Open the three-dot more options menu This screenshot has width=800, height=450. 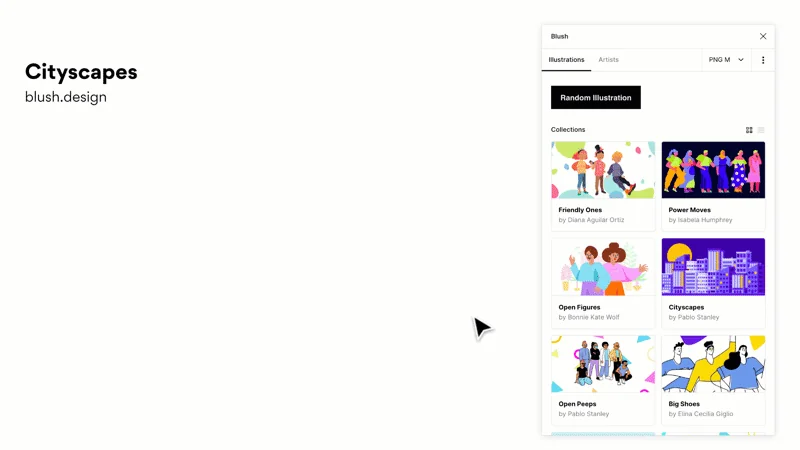coord(763,60)
